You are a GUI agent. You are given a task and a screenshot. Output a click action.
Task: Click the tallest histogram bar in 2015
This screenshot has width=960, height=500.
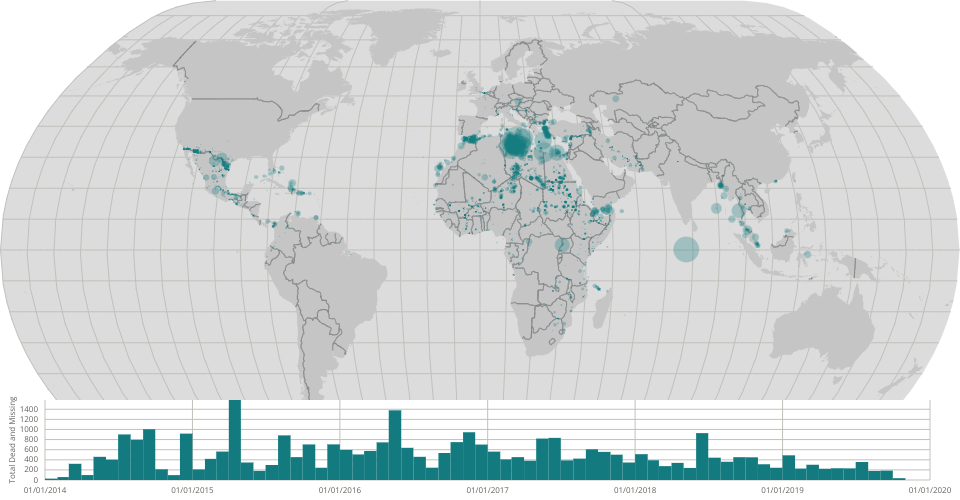(x=235, y=440)
